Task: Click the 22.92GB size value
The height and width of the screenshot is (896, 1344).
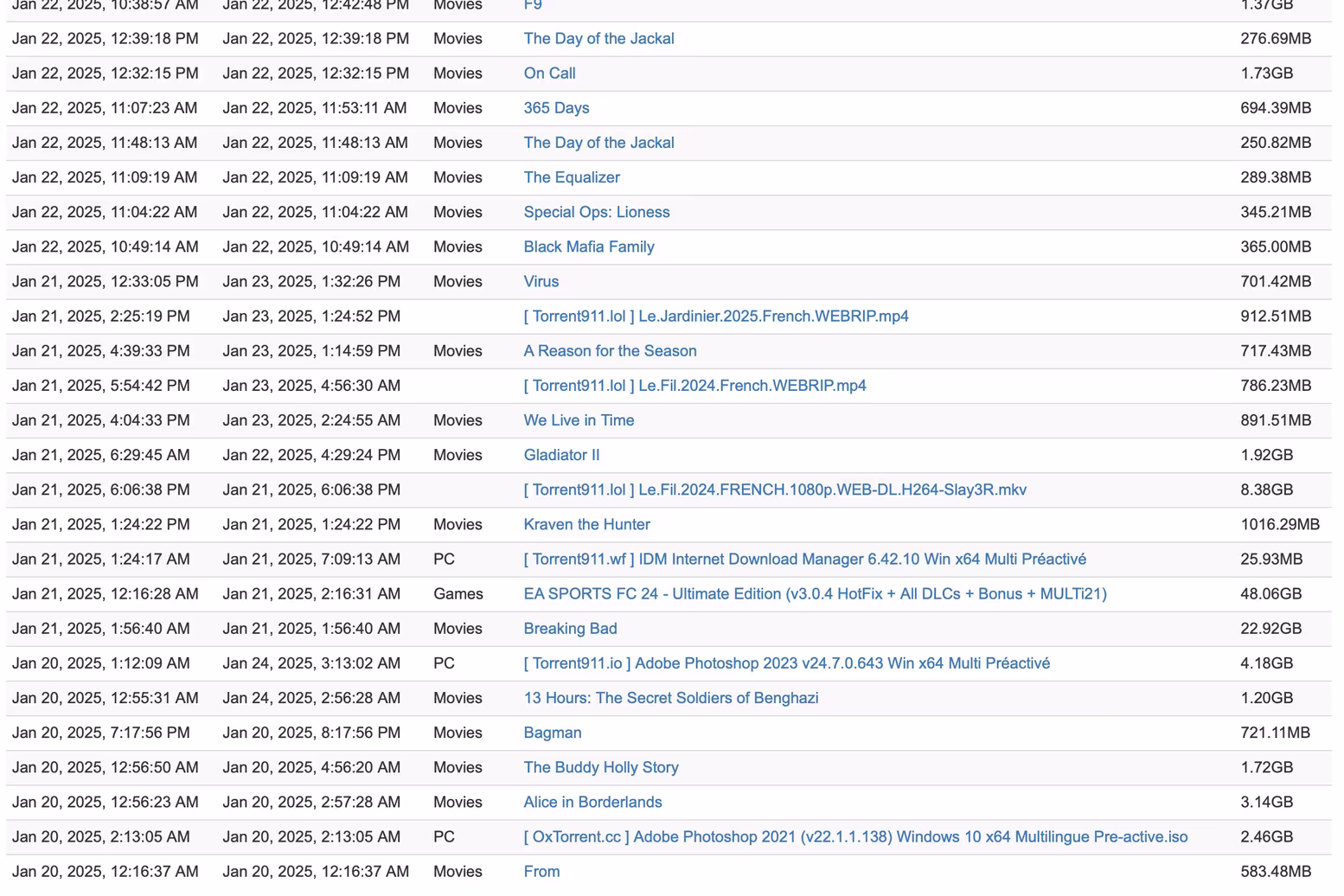Action: [x=1270, y=628]
